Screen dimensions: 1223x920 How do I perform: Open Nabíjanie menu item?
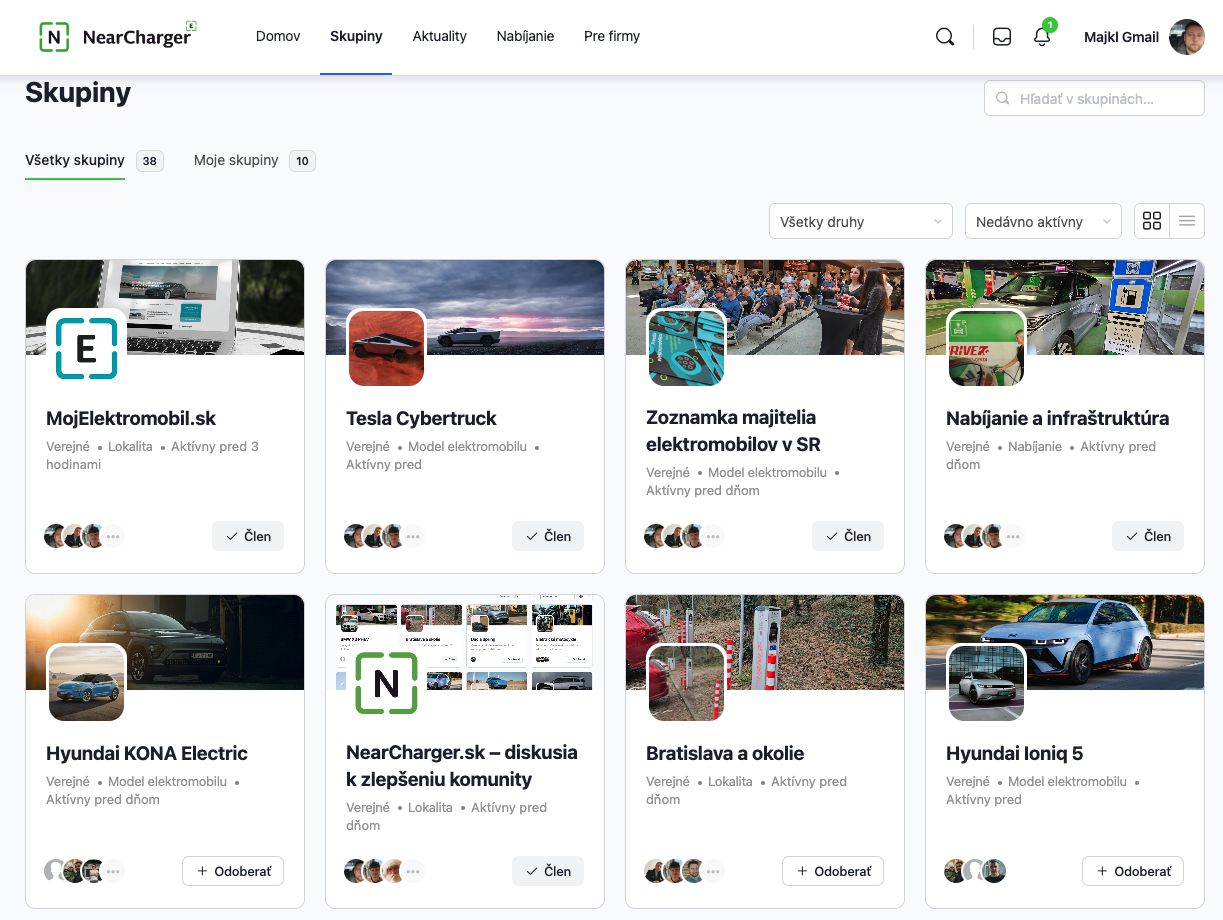click(525, 36)
